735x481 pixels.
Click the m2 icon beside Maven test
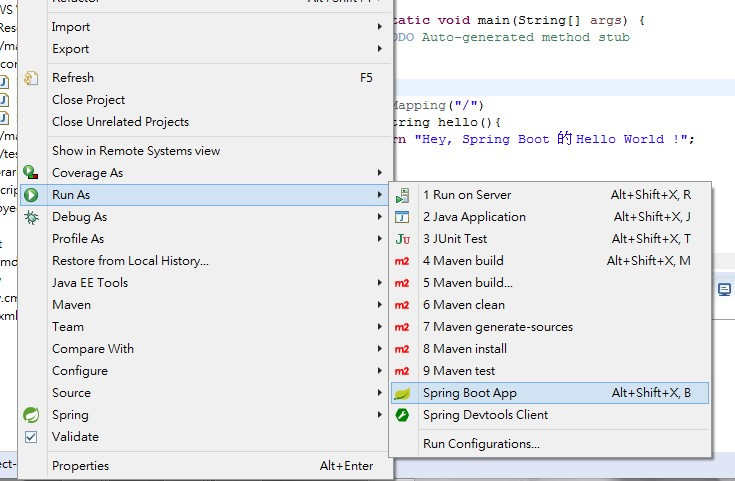(402, 371)
